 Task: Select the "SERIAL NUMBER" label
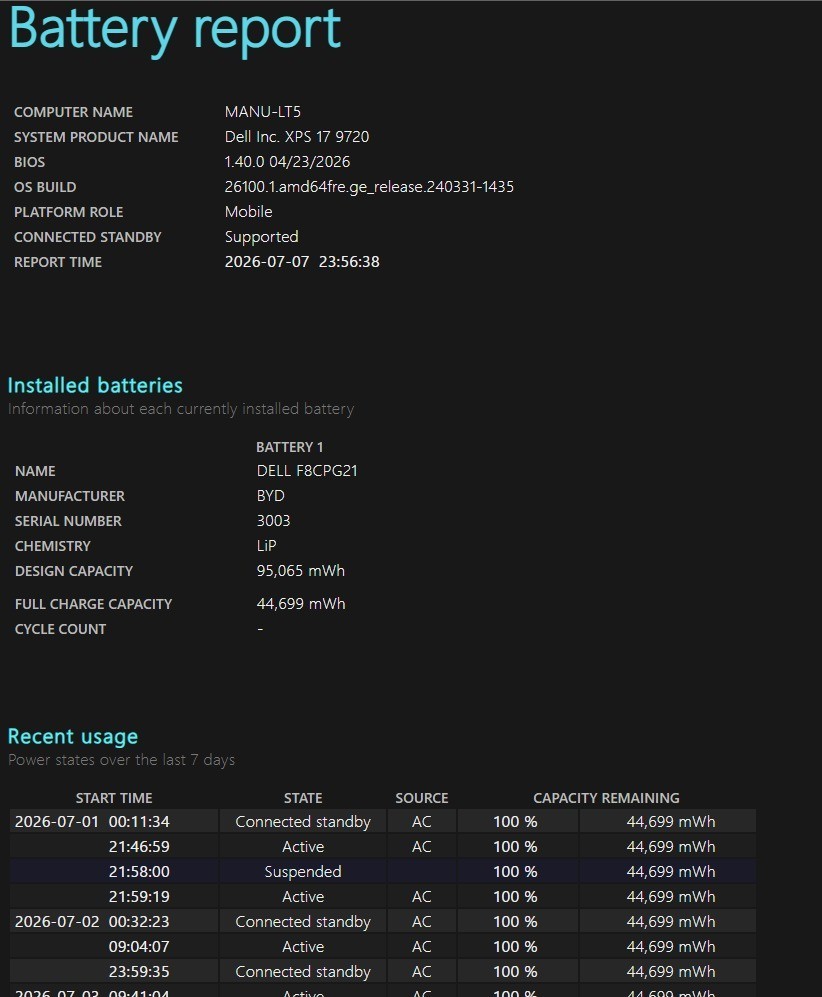pyautogui.click(x=68, y=521)
